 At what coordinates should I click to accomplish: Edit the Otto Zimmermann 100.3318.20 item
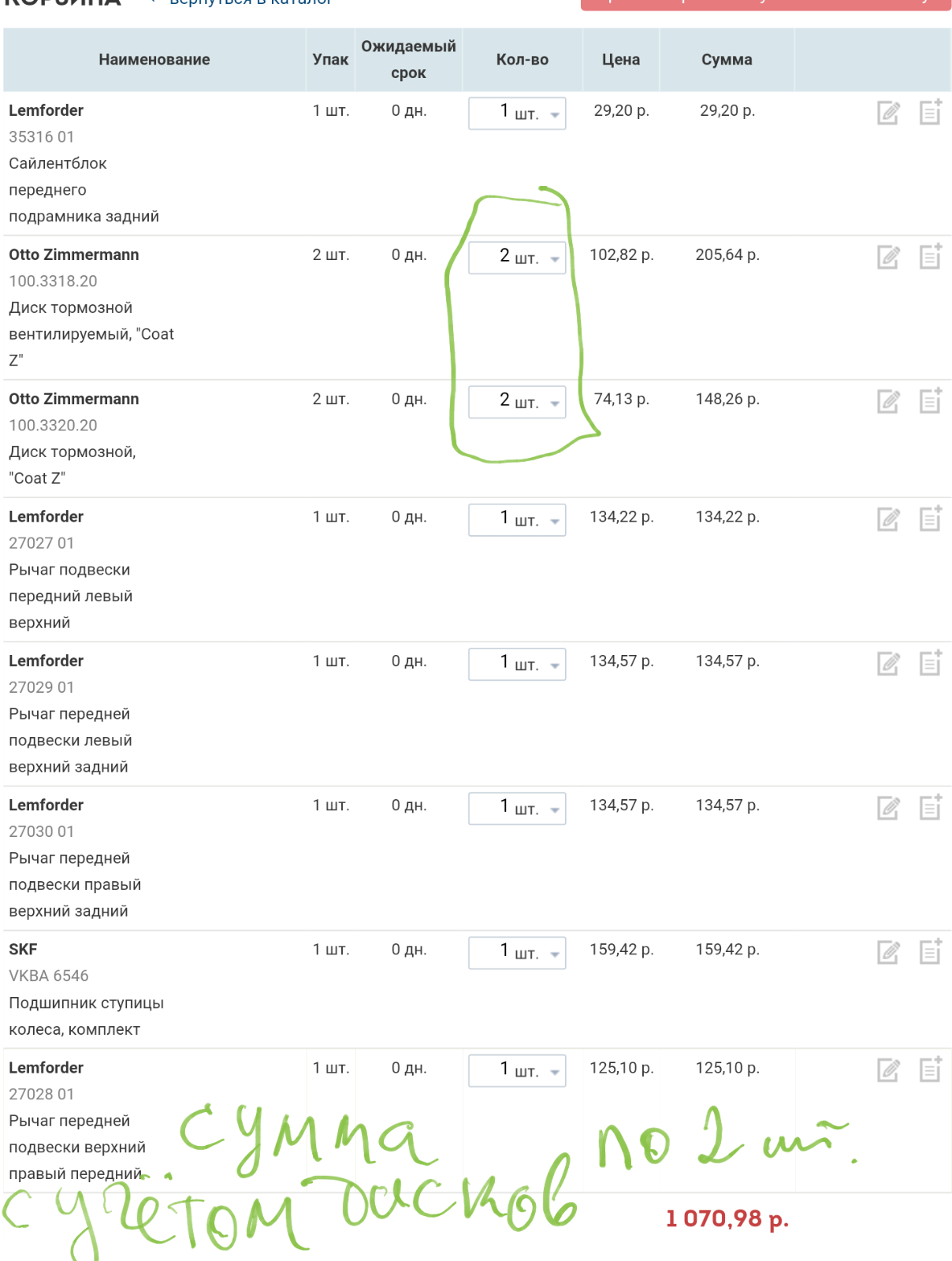pos(888,258)
